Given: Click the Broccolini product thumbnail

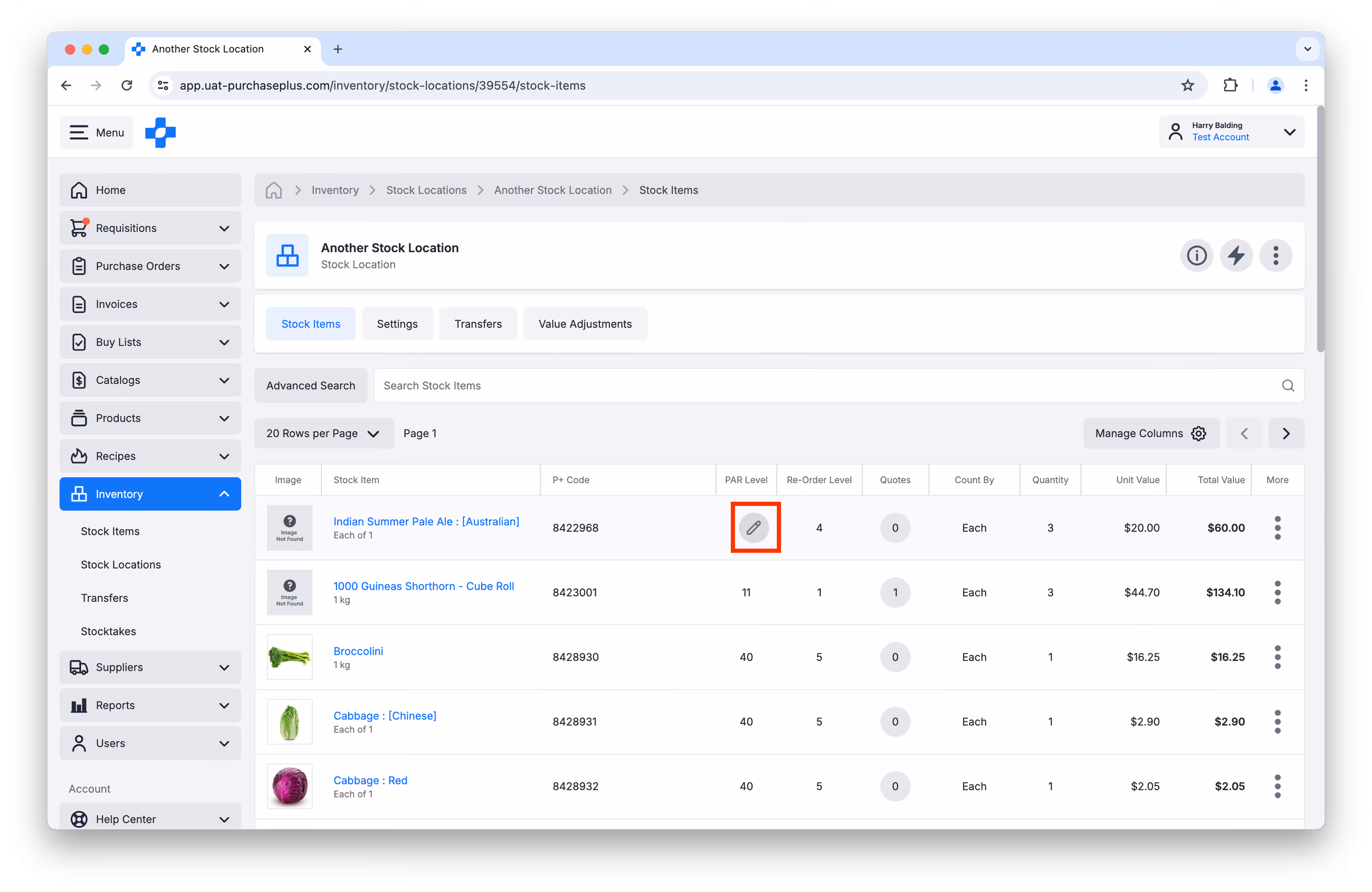Looking at the screenshot, I should 289,657.
